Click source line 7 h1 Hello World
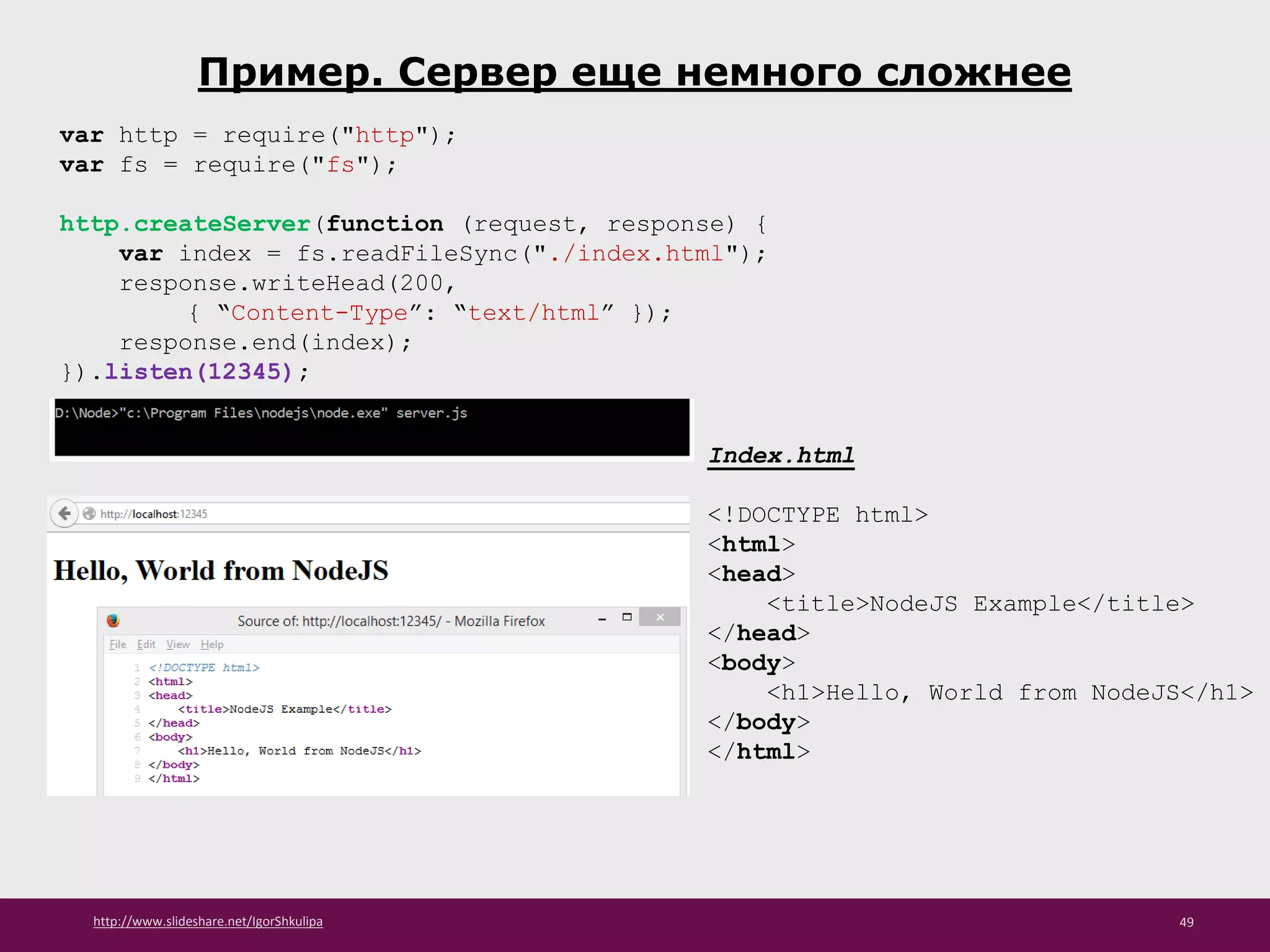 coord(300,751)
